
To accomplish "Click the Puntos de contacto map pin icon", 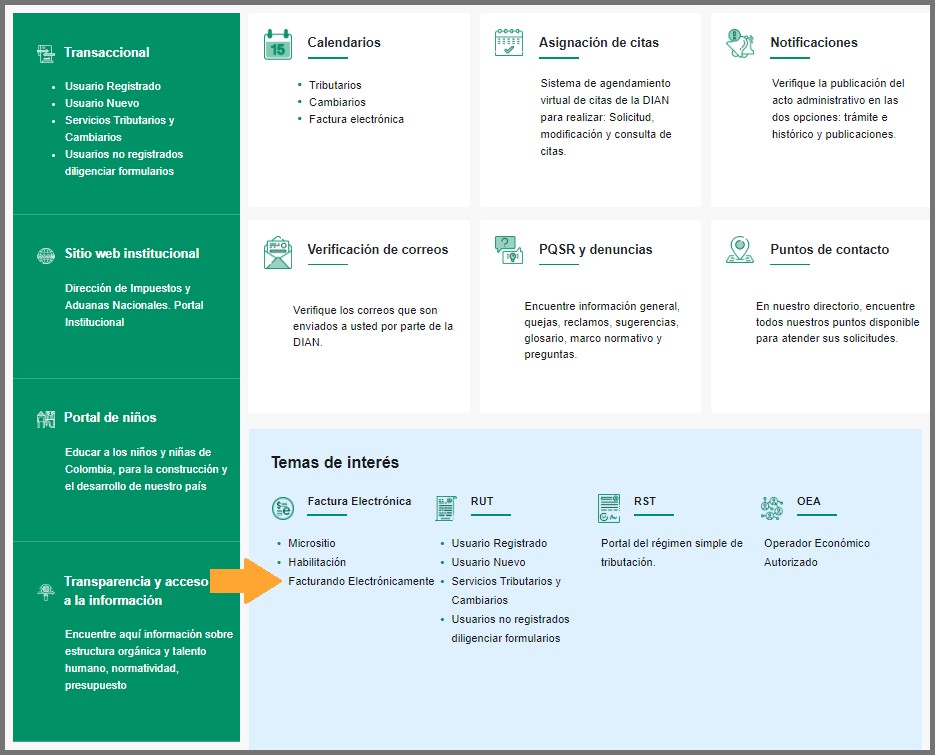I will pyautogui.click(x=740, y=250).
